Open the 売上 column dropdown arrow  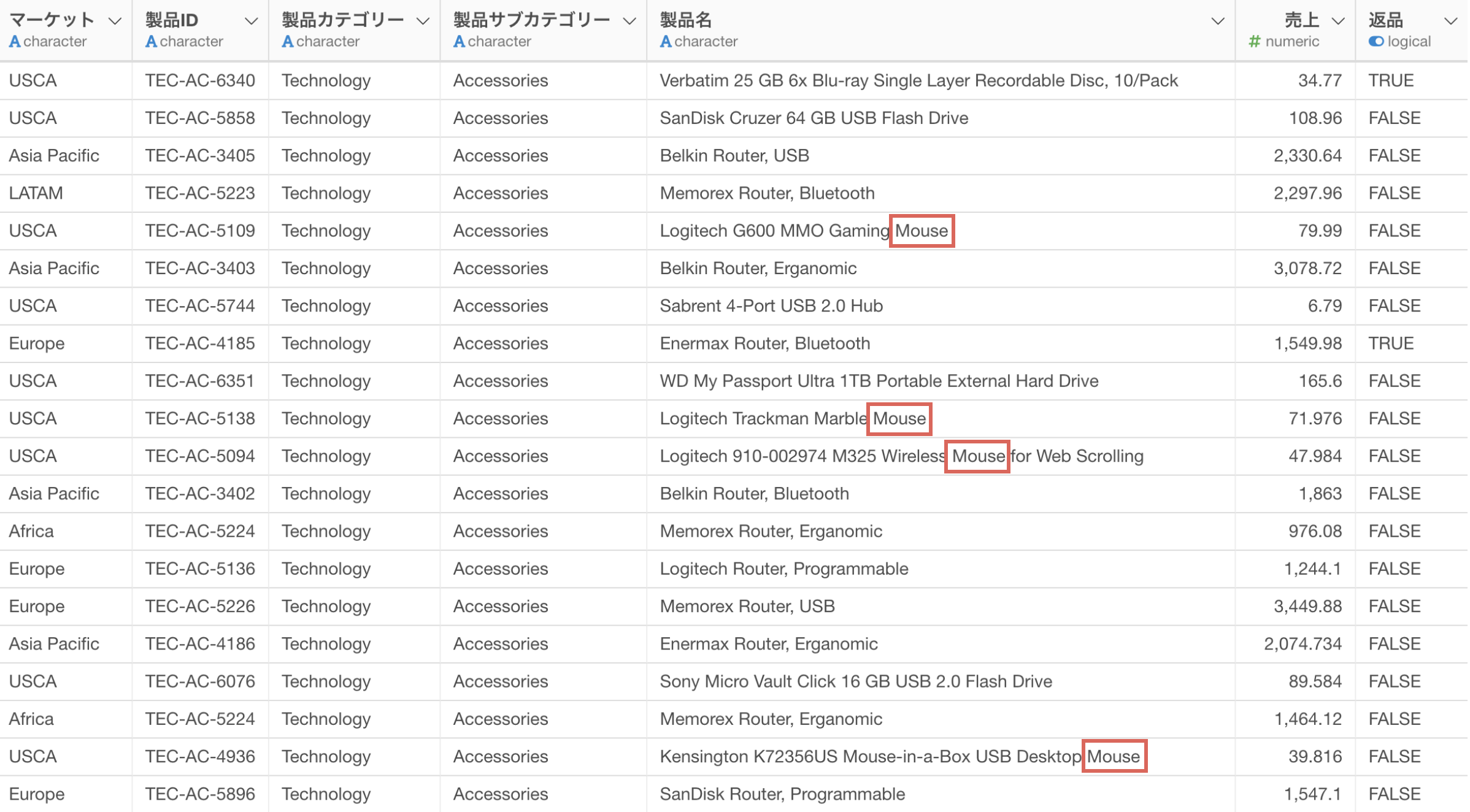point(1338,21)
